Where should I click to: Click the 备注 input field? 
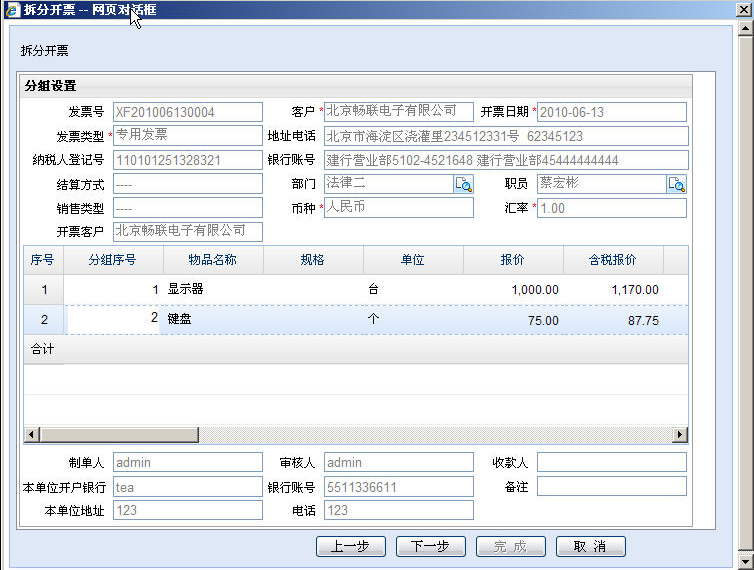coord(611,486)
